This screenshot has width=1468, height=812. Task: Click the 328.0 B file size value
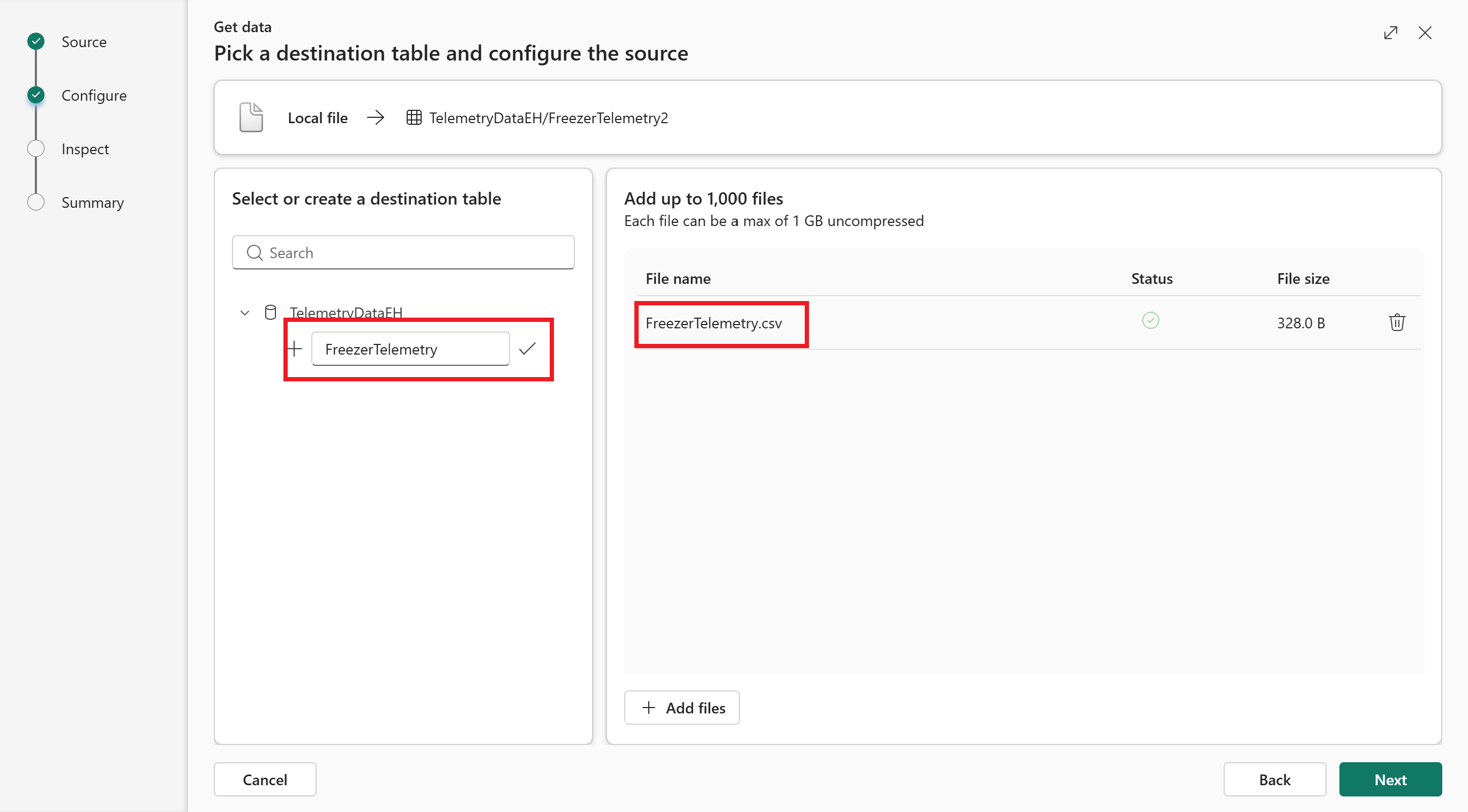[1301, 323]
